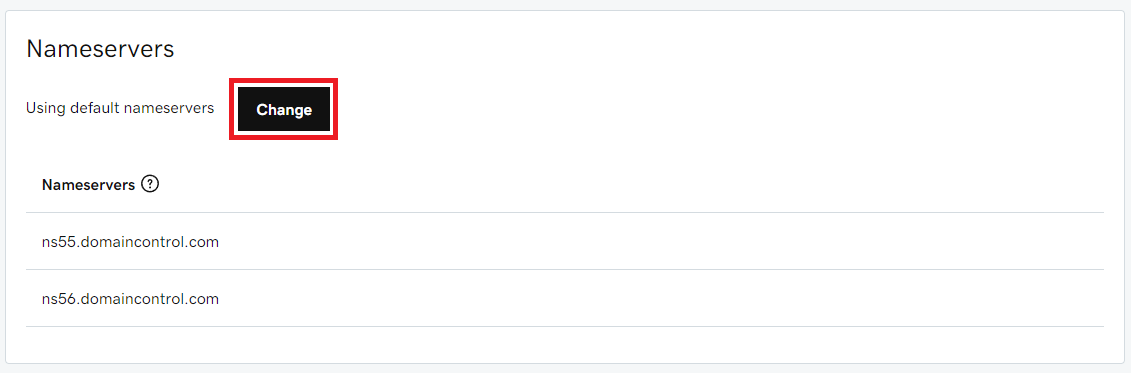Click 'domaincontrol.com' in the ns56 row

149,298
